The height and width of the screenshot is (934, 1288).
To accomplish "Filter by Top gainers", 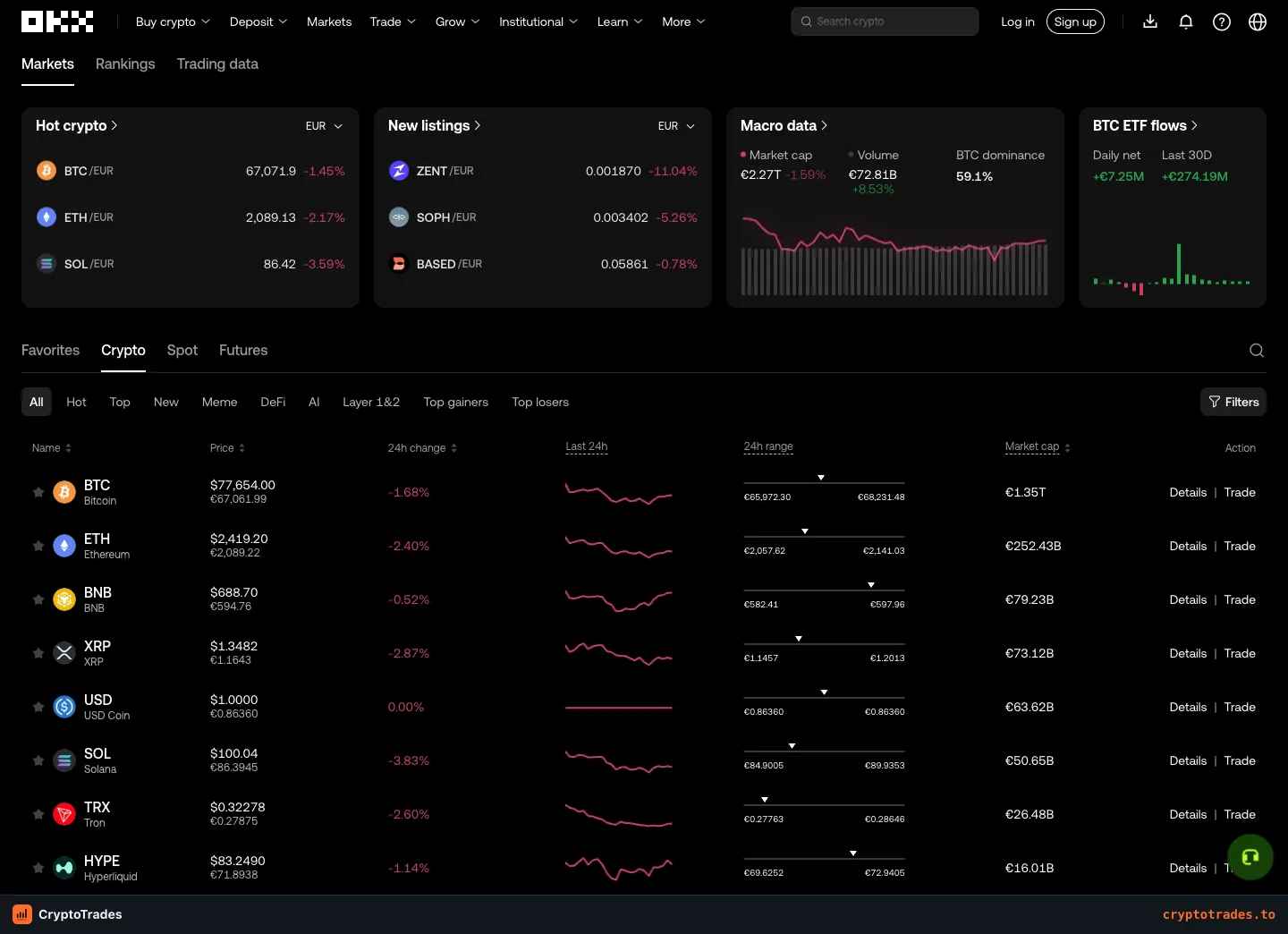I will click(456, 402).
